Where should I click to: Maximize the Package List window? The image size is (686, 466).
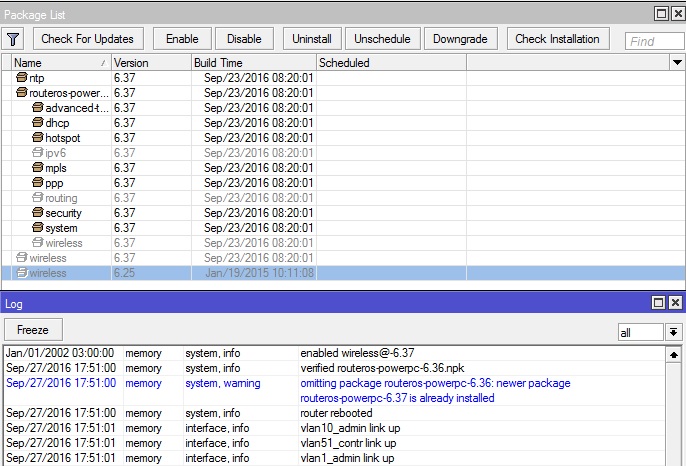tap(662, 14)
